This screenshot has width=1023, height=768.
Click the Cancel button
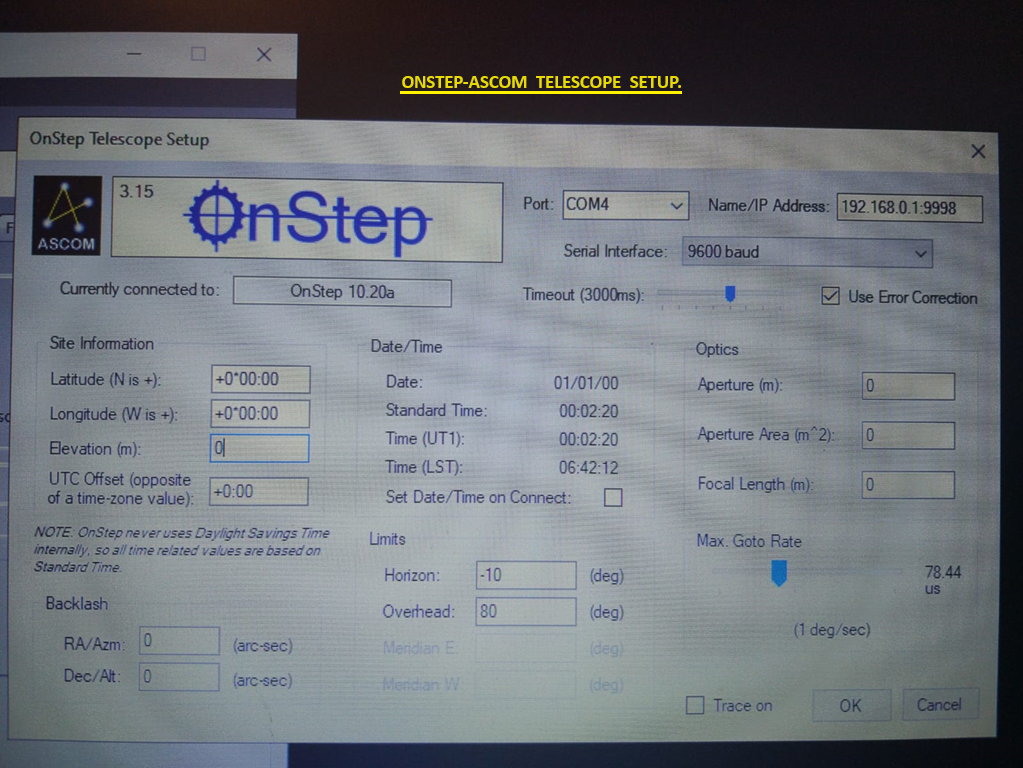tap(939, 705)
